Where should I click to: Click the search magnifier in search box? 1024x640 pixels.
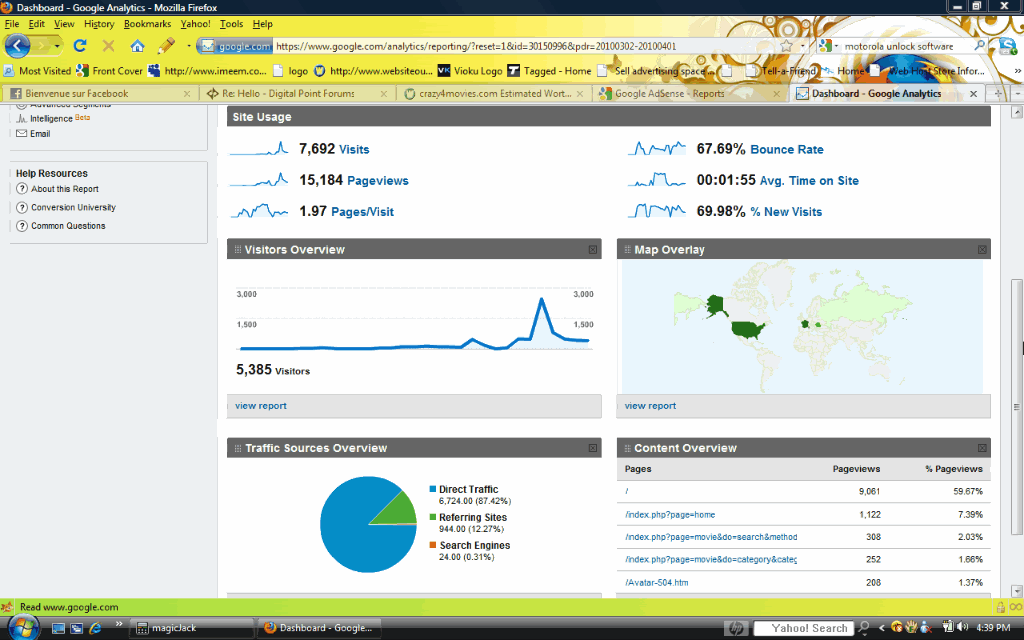click(979, 46)
